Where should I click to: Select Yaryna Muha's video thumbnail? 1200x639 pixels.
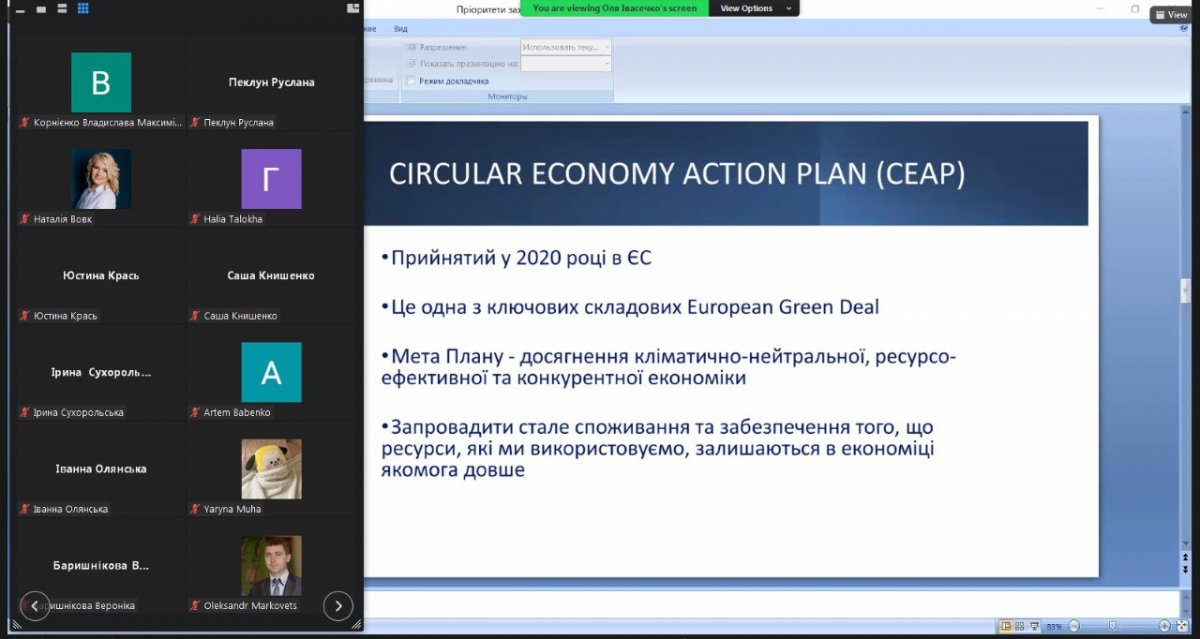click(x=271, y=469)
